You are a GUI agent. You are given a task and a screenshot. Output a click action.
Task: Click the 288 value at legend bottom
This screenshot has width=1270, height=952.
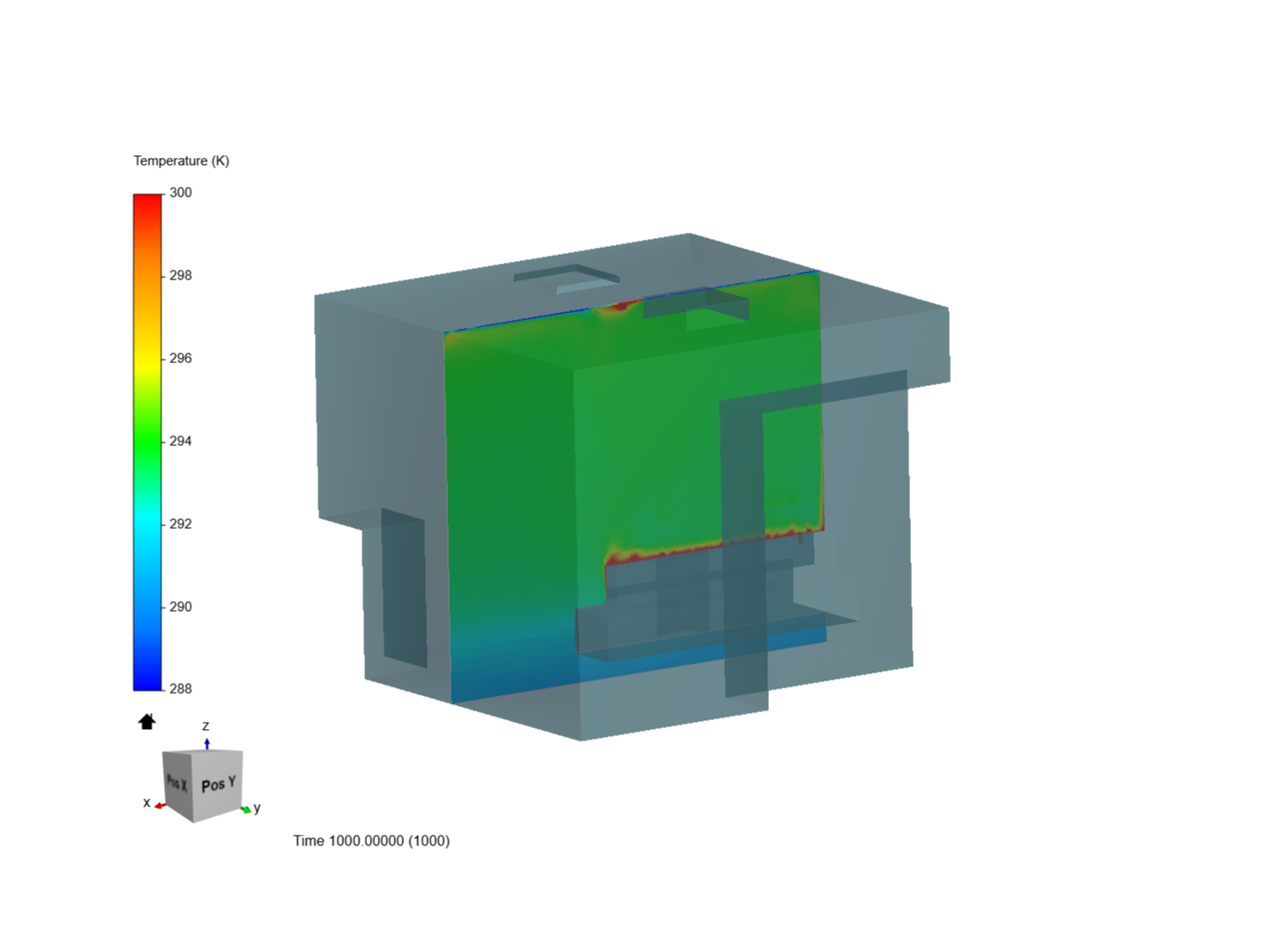[x=183, y=688]
